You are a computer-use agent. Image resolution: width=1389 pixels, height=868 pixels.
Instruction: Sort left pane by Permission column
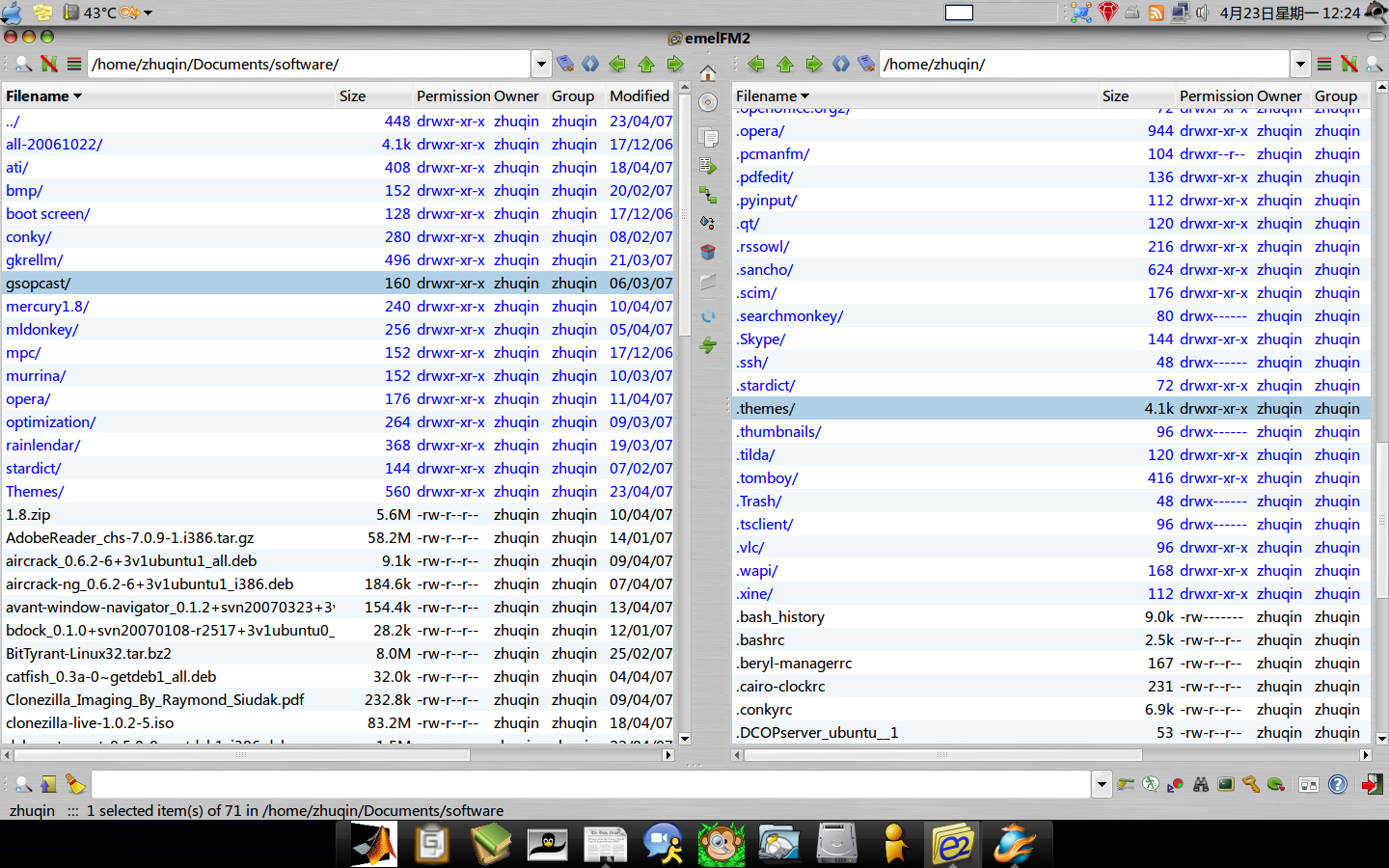pos(452,95)
